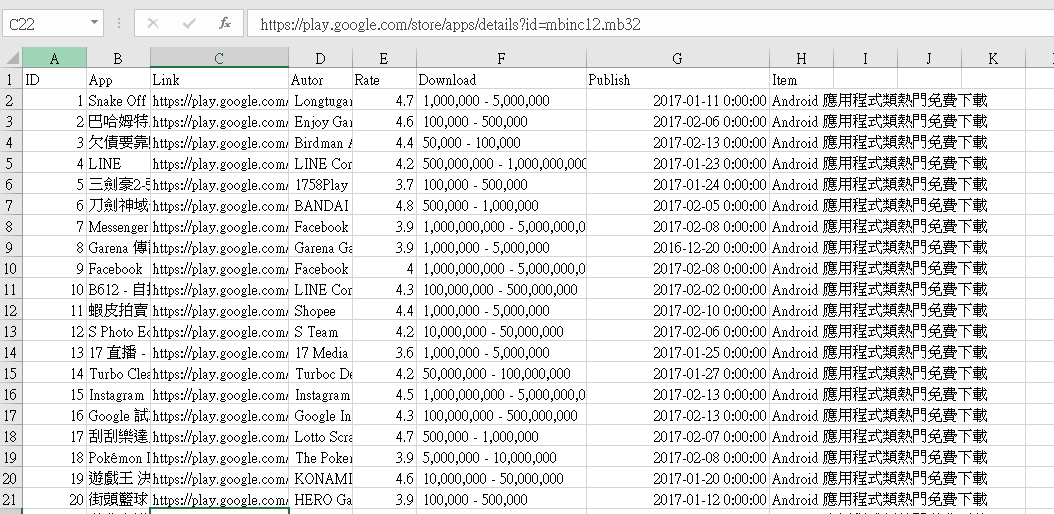Click the 'Item' header cell

click(801, 80)
